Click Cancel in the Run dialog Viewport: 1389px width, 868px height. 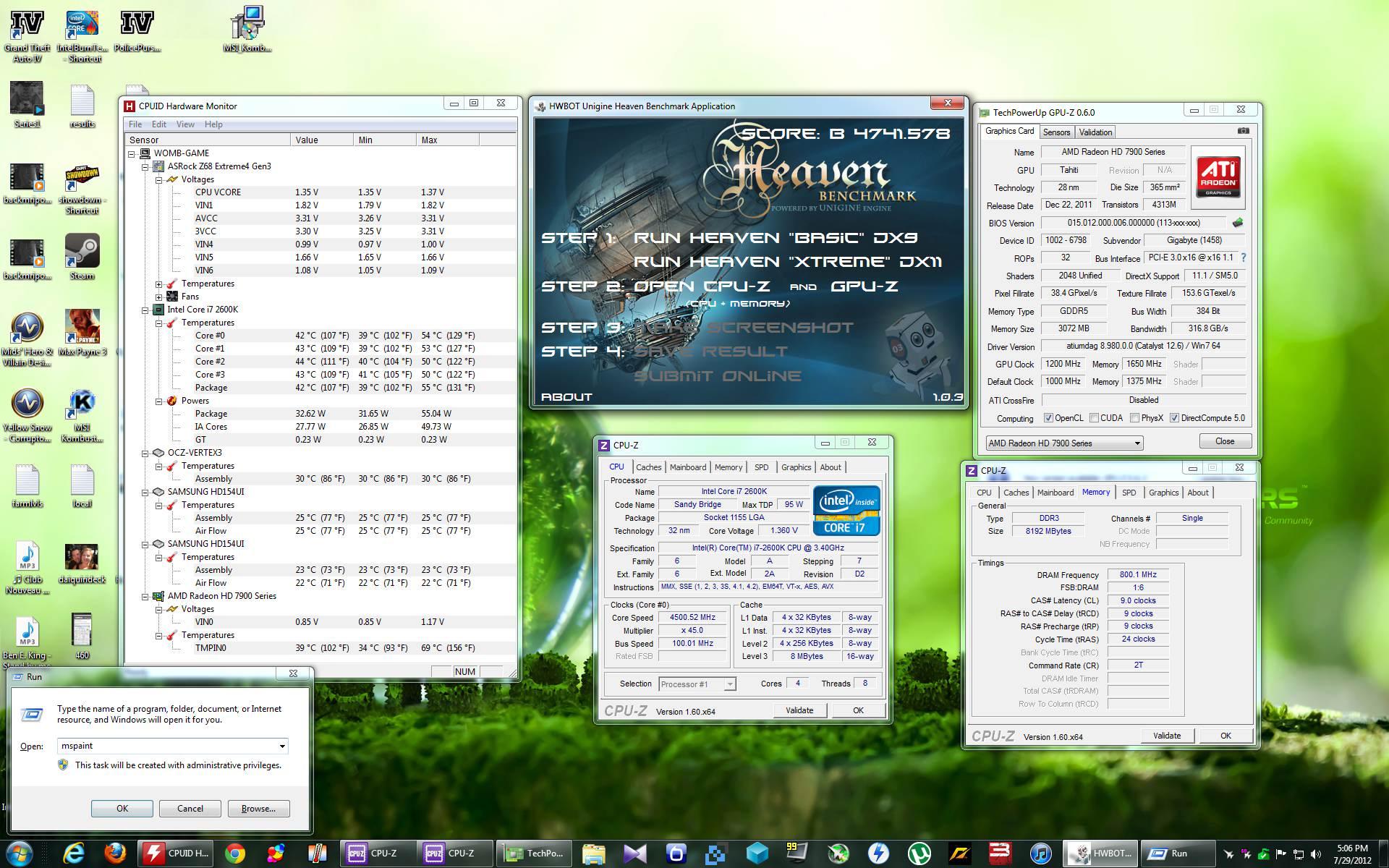(190, 809)
